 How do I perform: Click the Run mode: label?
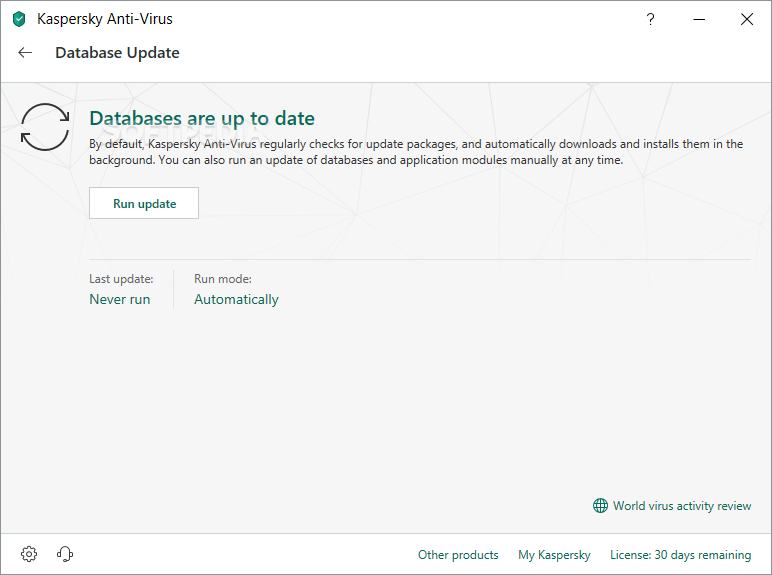[x=223, y=279]
